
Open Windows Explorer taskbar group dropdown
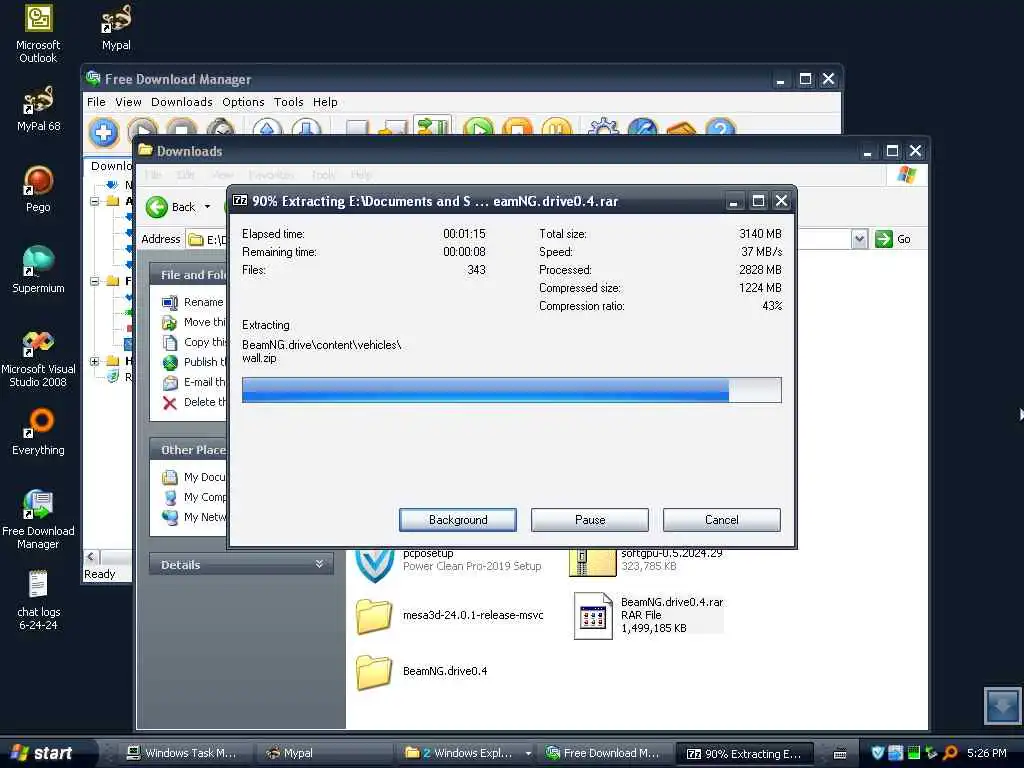click(x=528, y=754)
